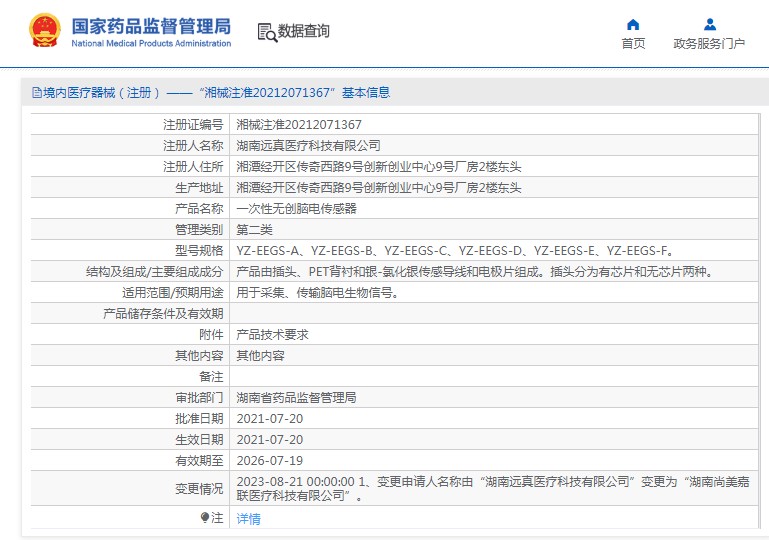Select product name 一次性无创脑电传感器
The width and height of the screenshot is (769, 540).
click(297, 209)
